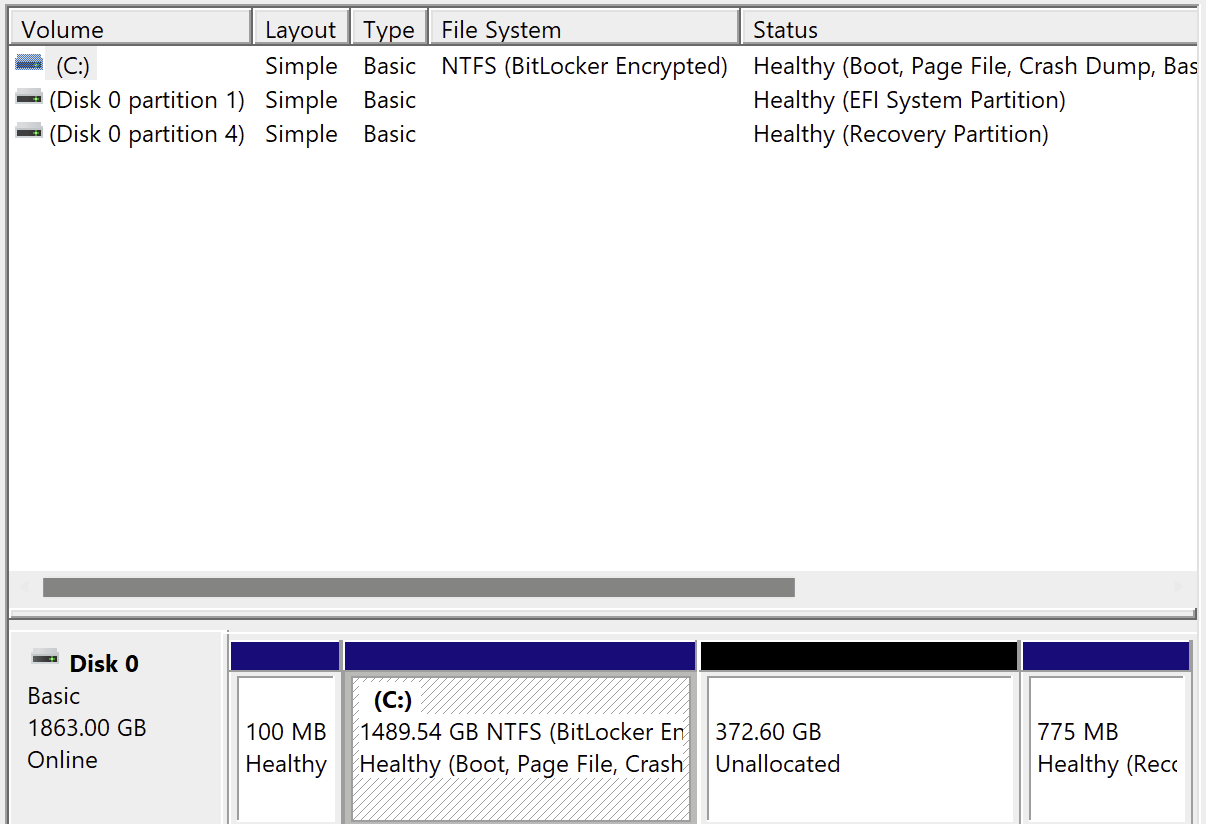Click the drive icon for Disk 0 partition 4
1206x824 pixels.
(x=29, y=132)
